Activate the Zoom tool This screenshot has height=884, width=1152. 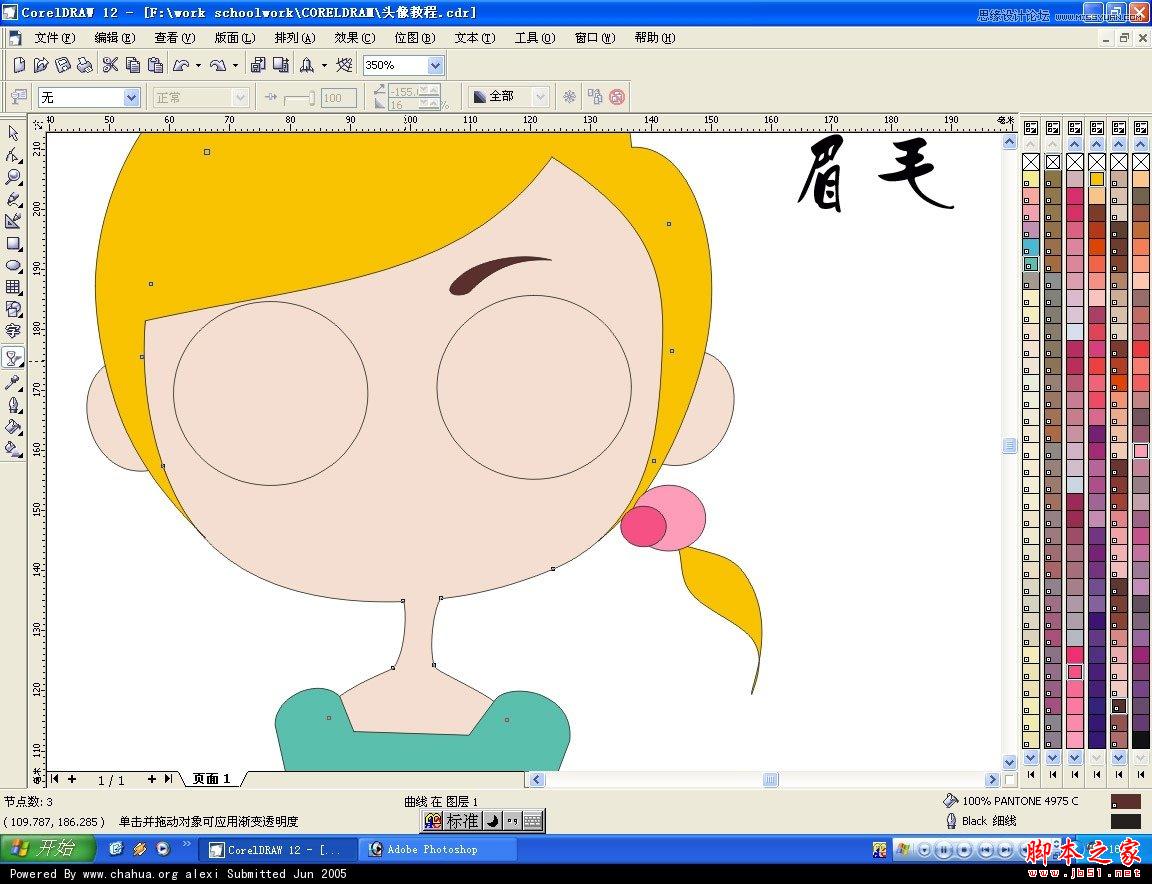point(14,177)
